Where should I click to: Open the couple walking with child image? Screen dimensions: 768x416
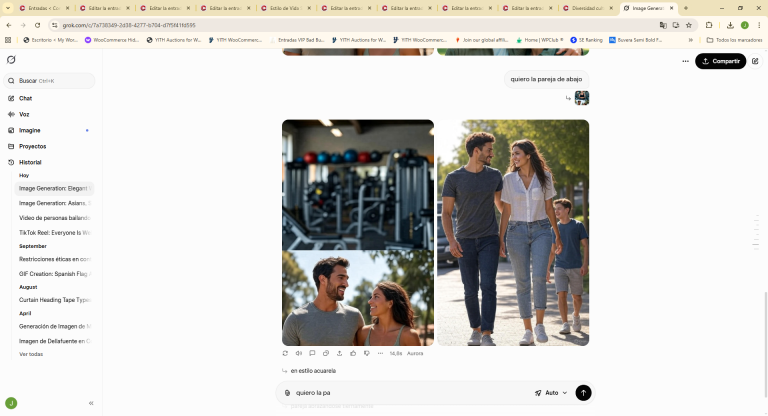click(512, 233)
